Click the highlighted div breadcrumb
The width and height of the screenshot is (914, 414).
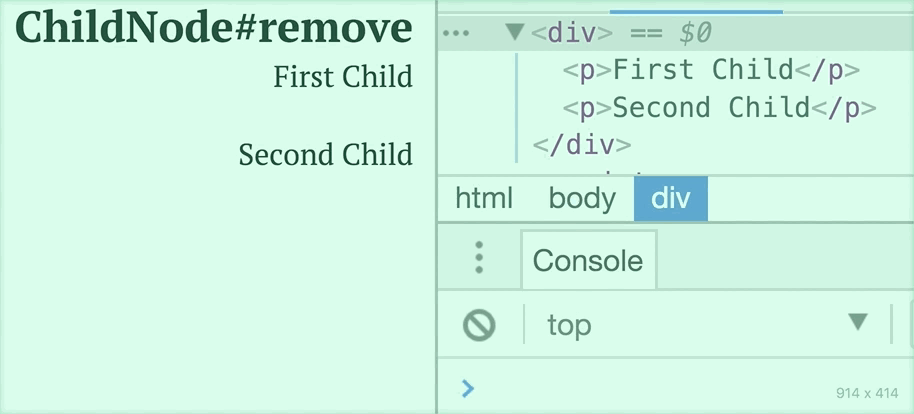click(x=671, y=199)
